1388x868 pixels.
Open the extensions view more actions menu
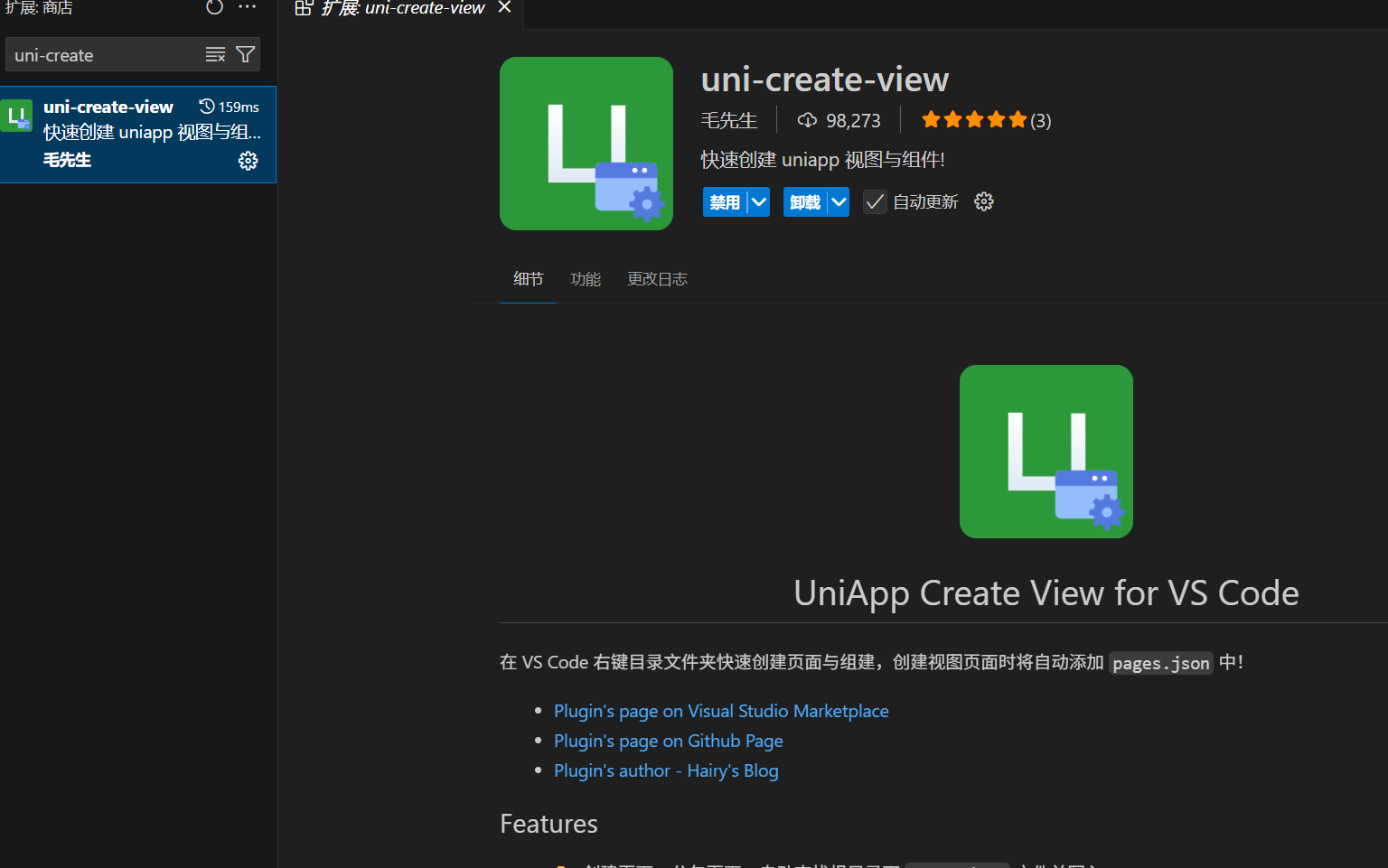247,7
